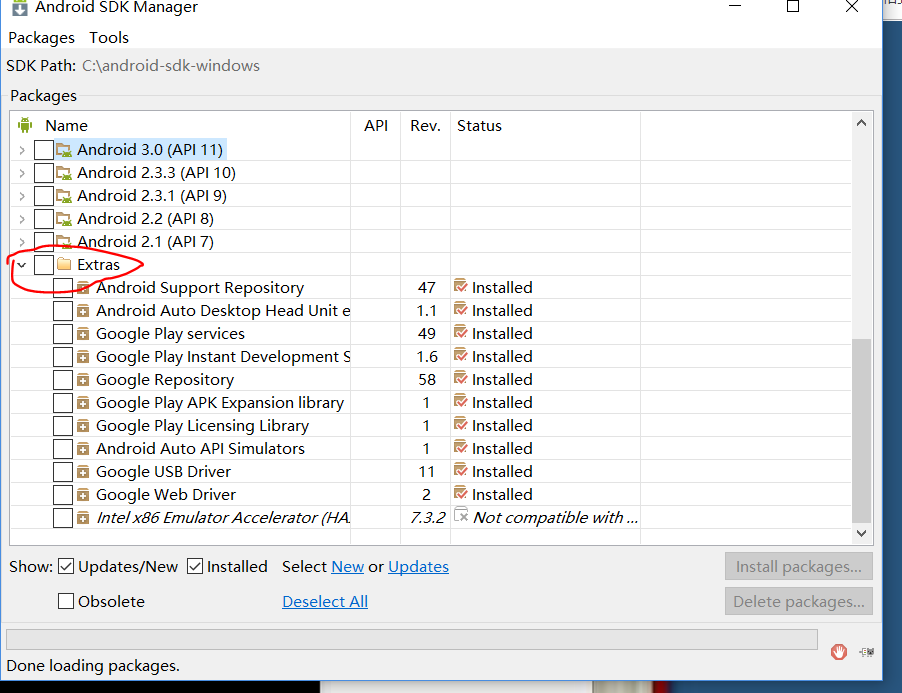Click package icon beside Google Repository

coord(83,380)
